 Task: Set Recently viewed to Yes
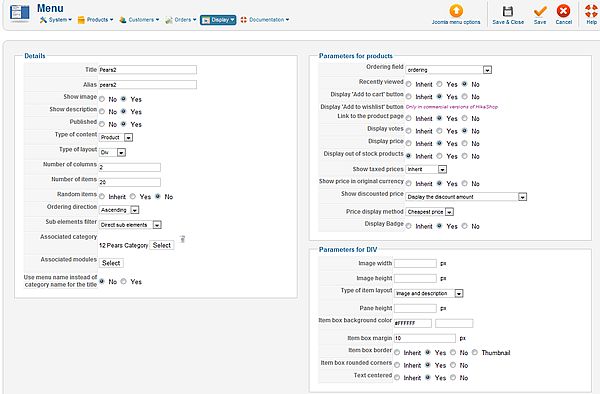439,84
